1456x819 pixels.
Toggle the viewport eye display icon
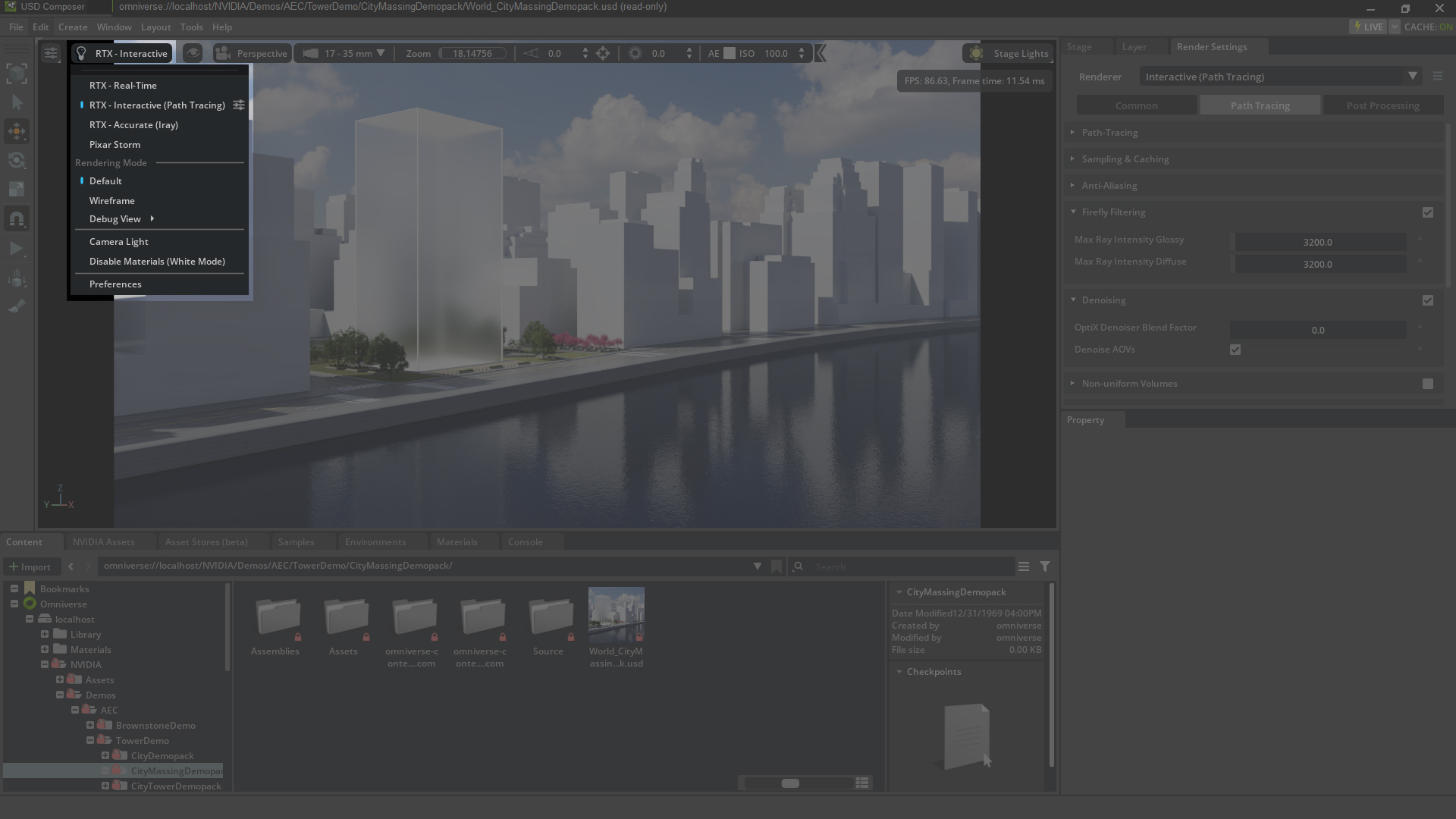193,53
